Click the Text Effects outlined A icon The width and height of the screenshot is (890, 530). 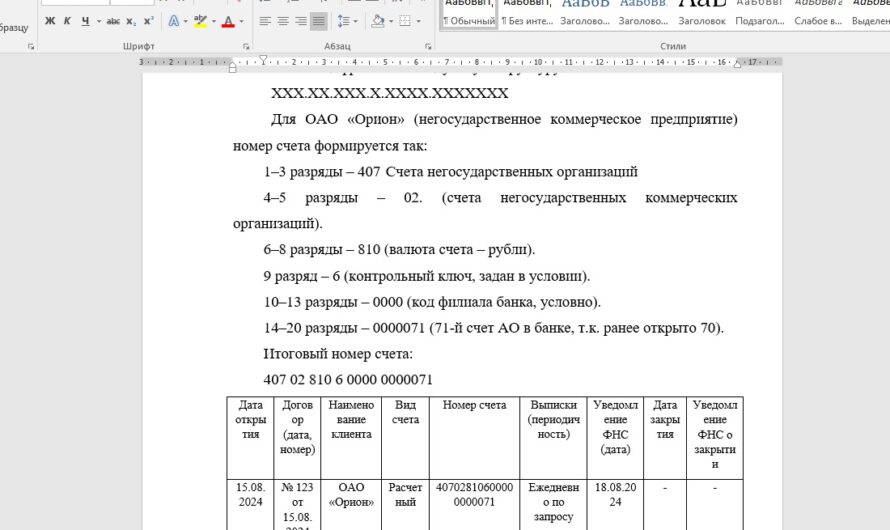174,22
